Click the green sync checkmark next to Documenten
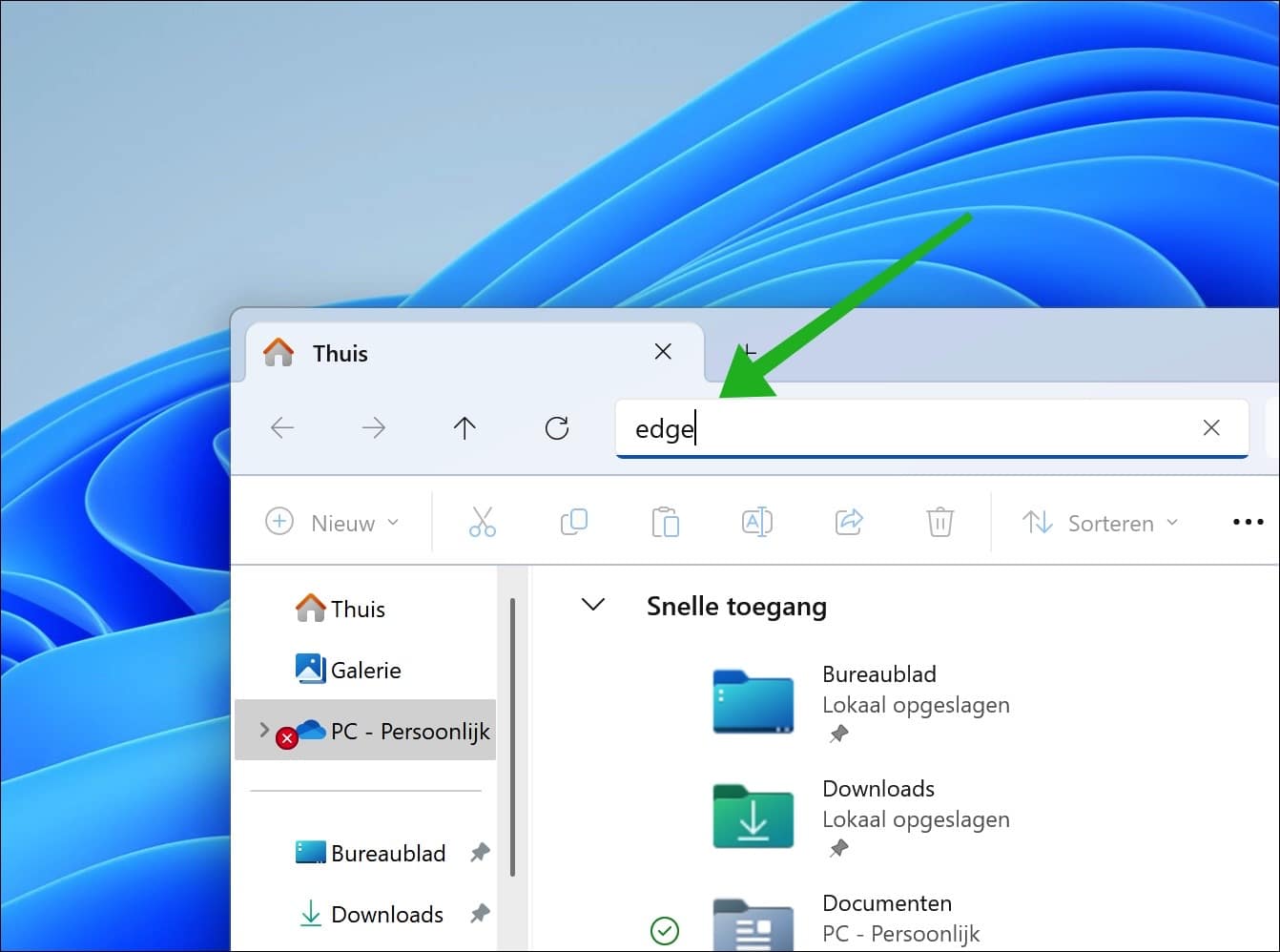 [x=666, y=932]
